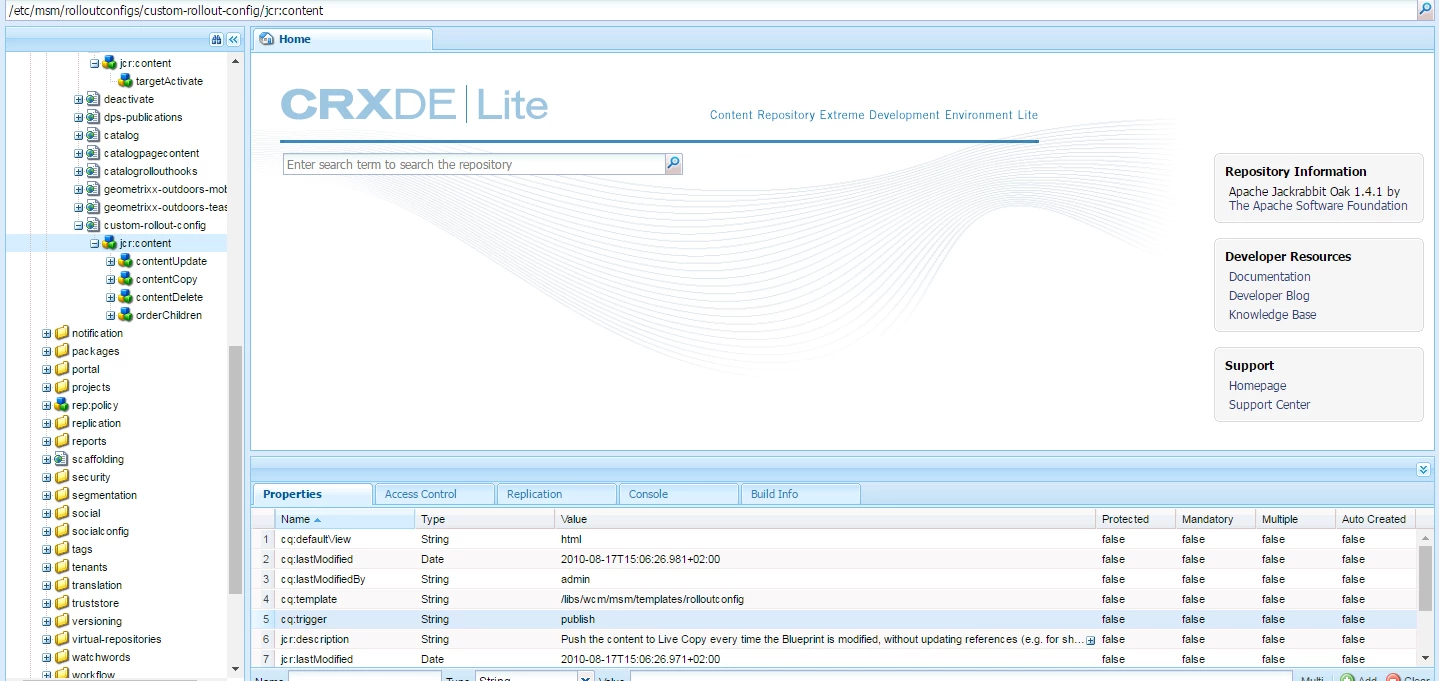The height and width of the screenshot is (681, 1439).
Task: Open the Support Homepage link
Action: point(1258,386)
